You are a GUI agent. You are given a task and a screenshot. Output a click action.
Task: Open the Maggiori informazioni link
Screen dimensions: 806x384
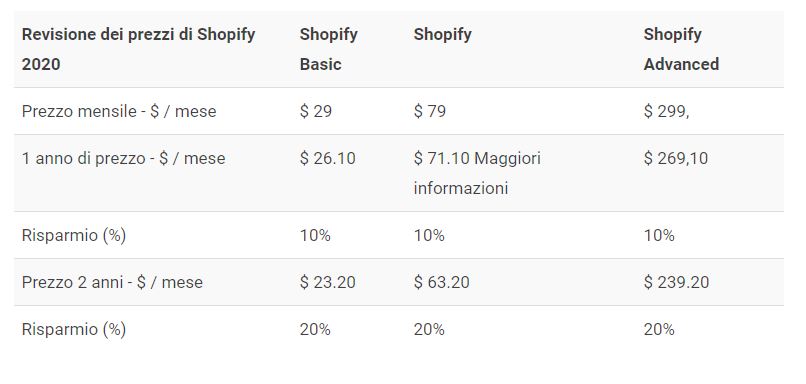[477, 173]
